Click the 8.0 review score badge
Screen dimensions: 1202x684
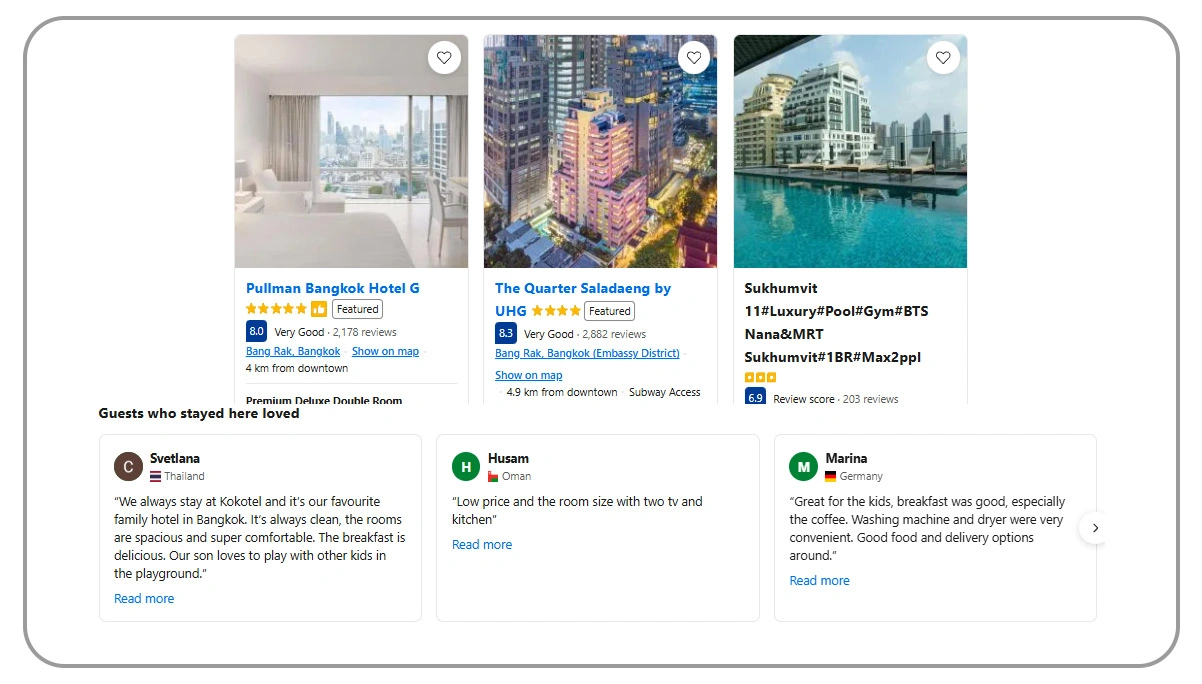pos(256,331)
